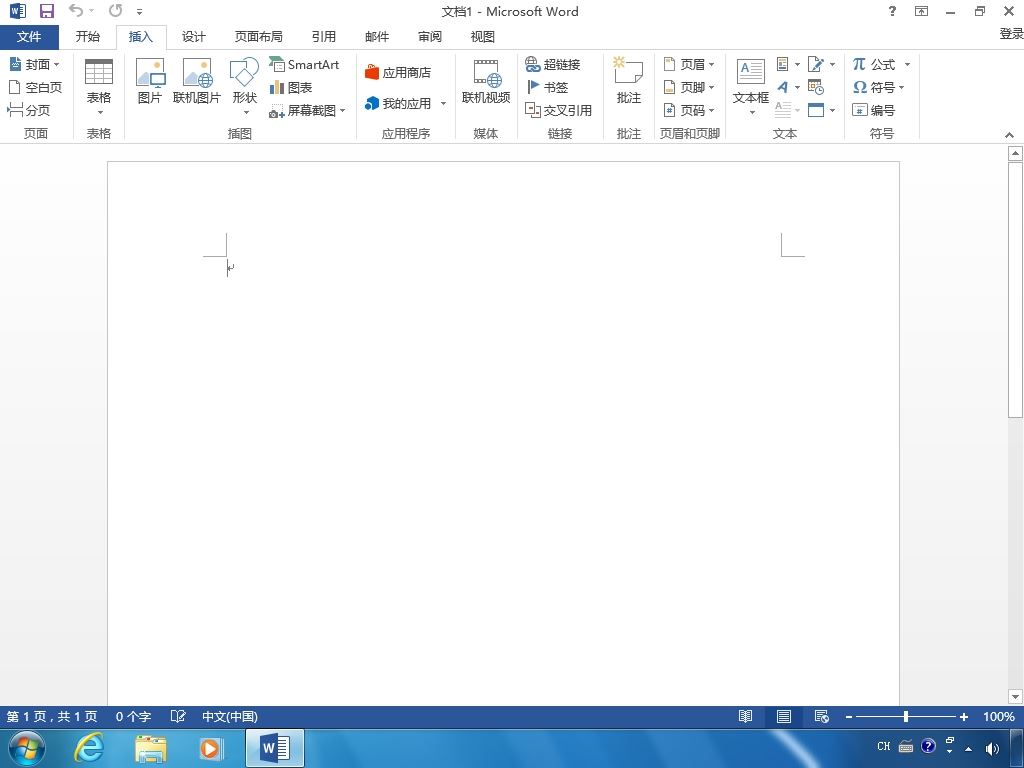Open Ribbon Display Options button
Viewport: 1024px width, 768px height.
(921, 11)
